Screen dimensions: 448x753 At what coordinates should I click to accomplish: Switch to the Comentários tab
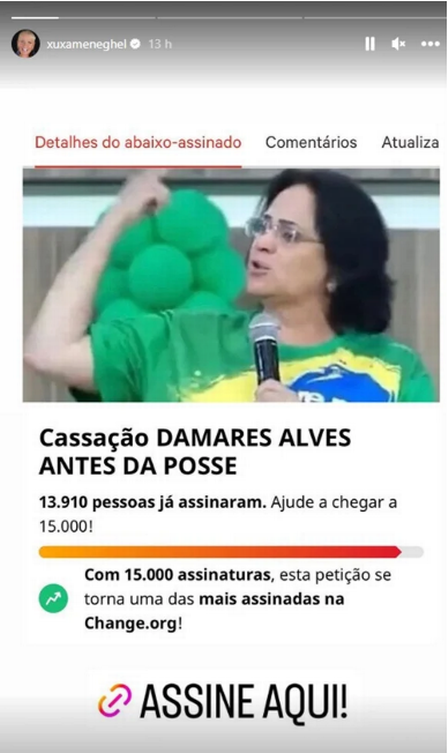pos(311,143)
